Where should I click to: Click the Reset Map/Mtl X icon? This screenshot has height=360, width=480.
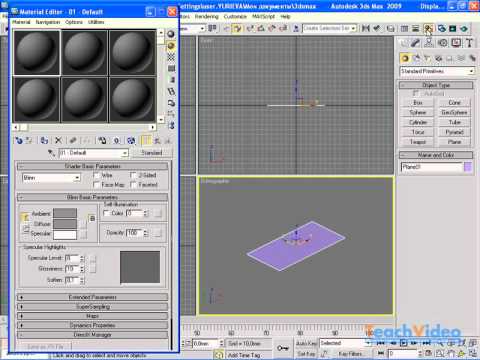(x=58, y=141)
